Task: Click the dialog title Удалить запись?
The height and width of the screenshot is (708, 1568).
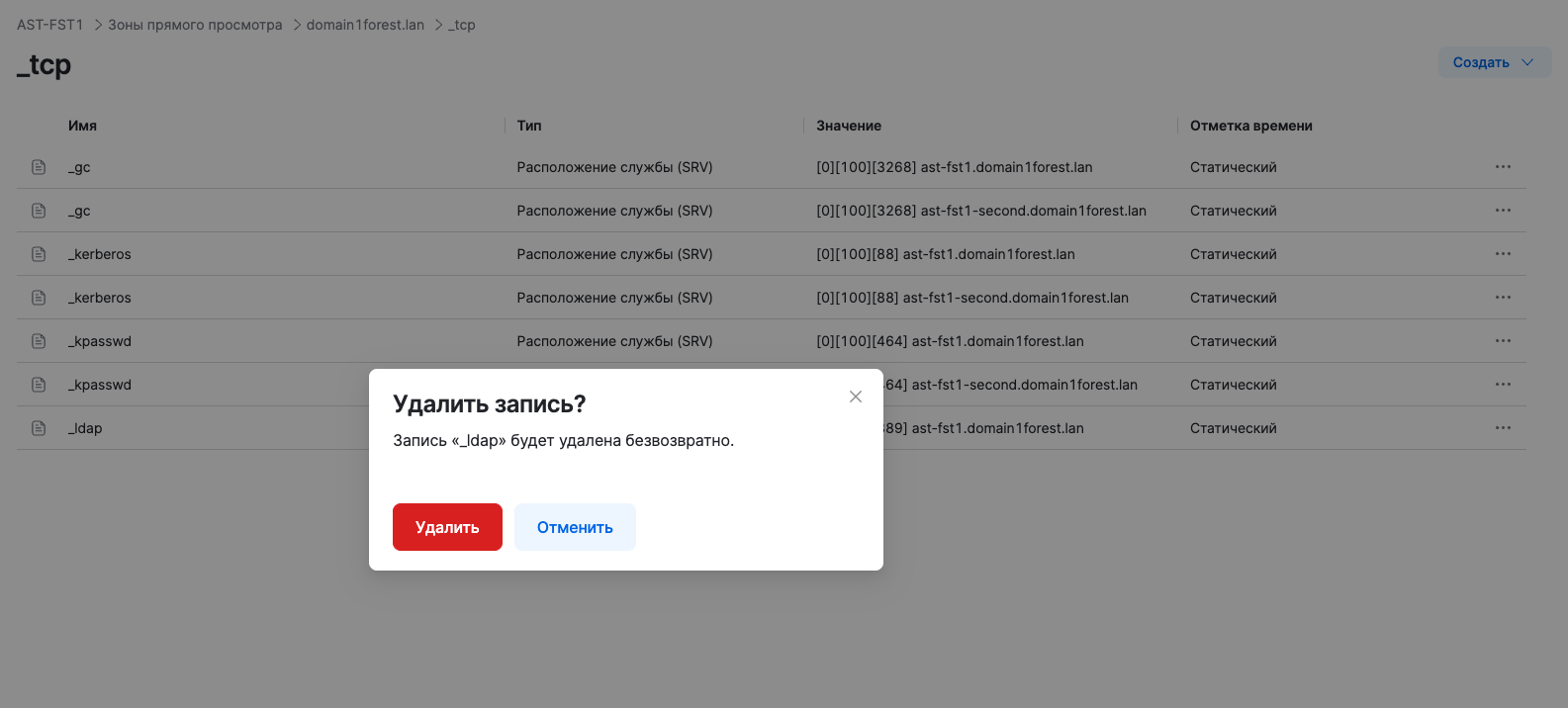Action: pos(490,403)
